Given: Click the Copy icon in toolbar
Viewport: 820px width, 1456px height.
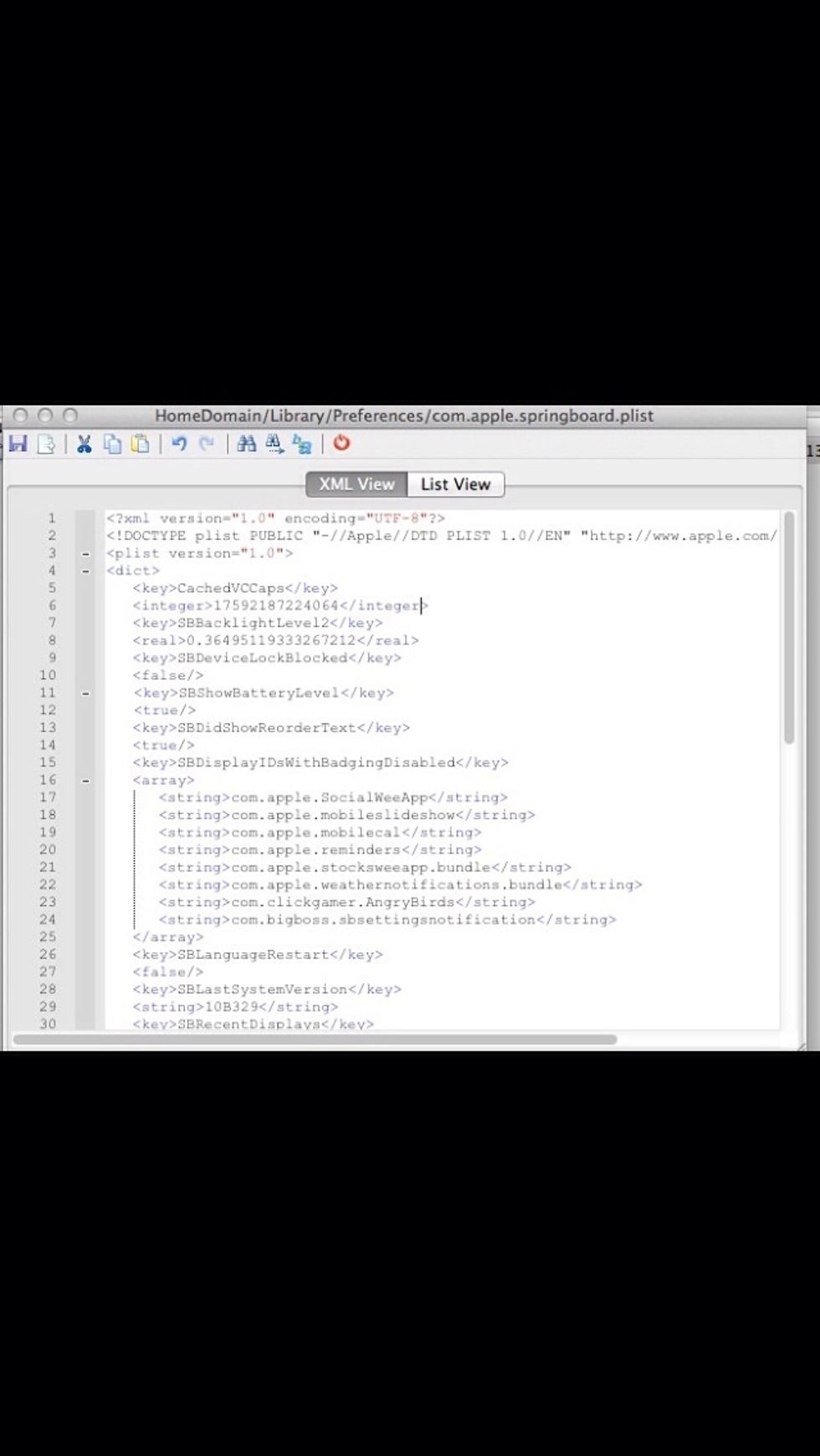Looking at the screenshot, I should pyautogui.click(x=112, y=443).
